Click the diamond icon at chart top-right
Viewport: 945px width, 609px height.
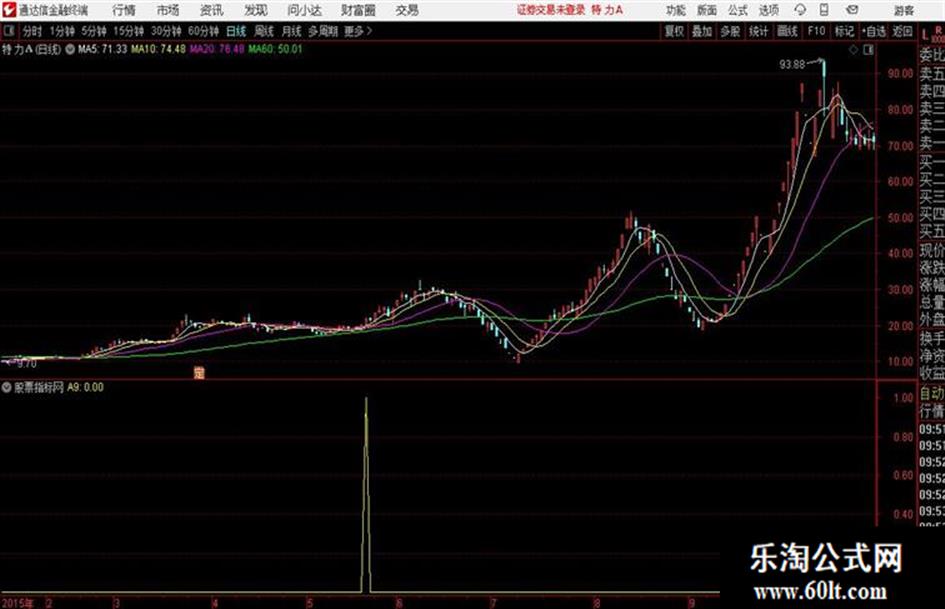[x=853, y=50]
